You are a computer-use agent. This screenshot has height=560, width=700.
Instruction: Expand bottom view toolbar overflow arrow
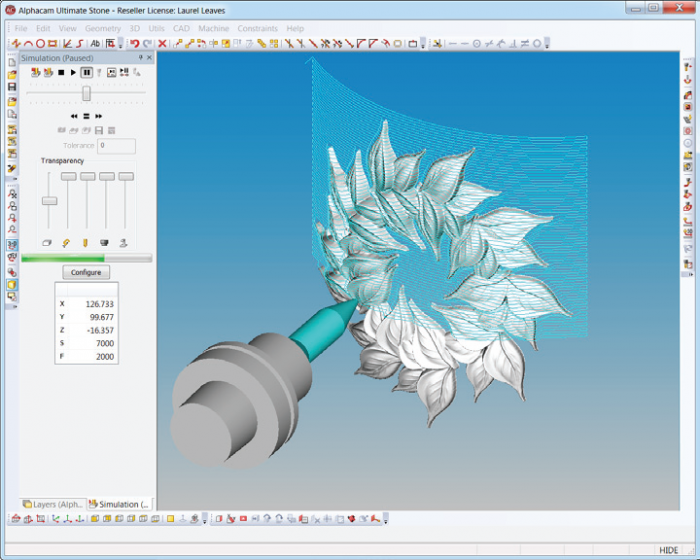[204, 519]
